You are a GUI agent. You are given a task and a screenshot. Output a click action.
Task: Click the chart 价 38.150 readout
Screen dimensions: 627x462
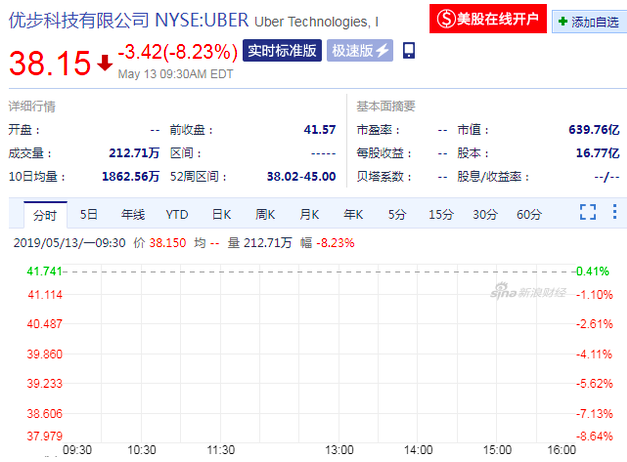pyautogui.click(x=160, y=243)
